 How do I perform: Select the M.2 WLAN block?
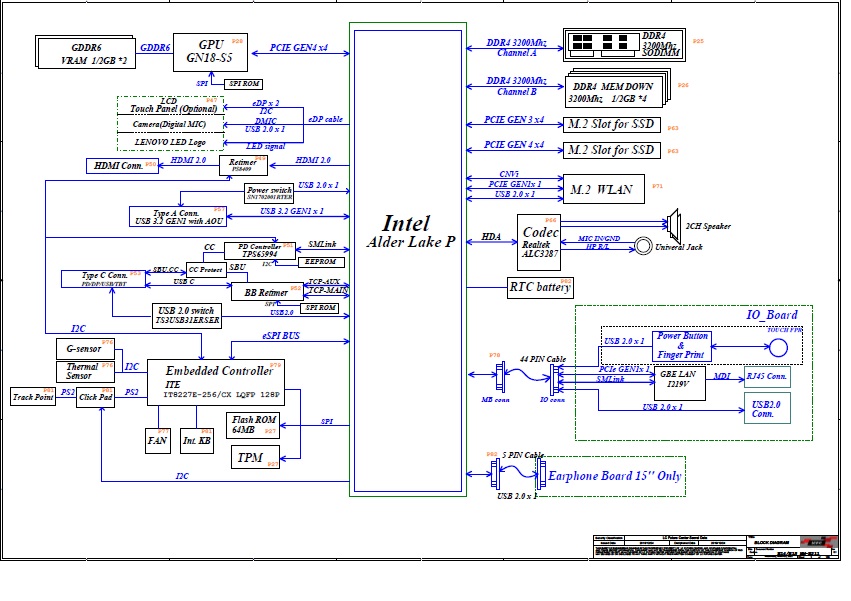(604, 189)
